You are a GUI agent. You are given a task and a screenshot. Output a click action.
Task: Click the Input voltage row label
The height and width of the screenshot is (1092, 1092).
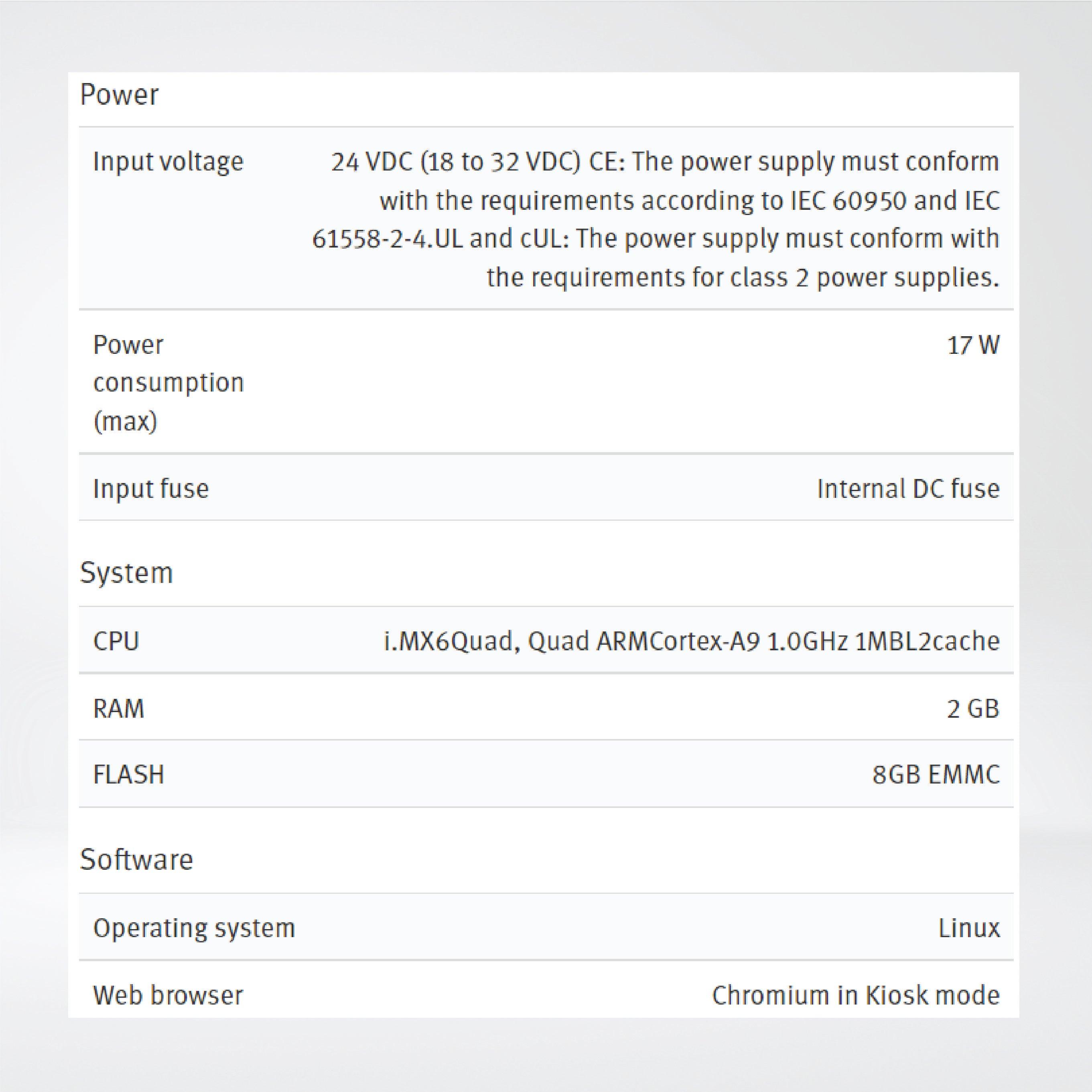coord(168,161)
